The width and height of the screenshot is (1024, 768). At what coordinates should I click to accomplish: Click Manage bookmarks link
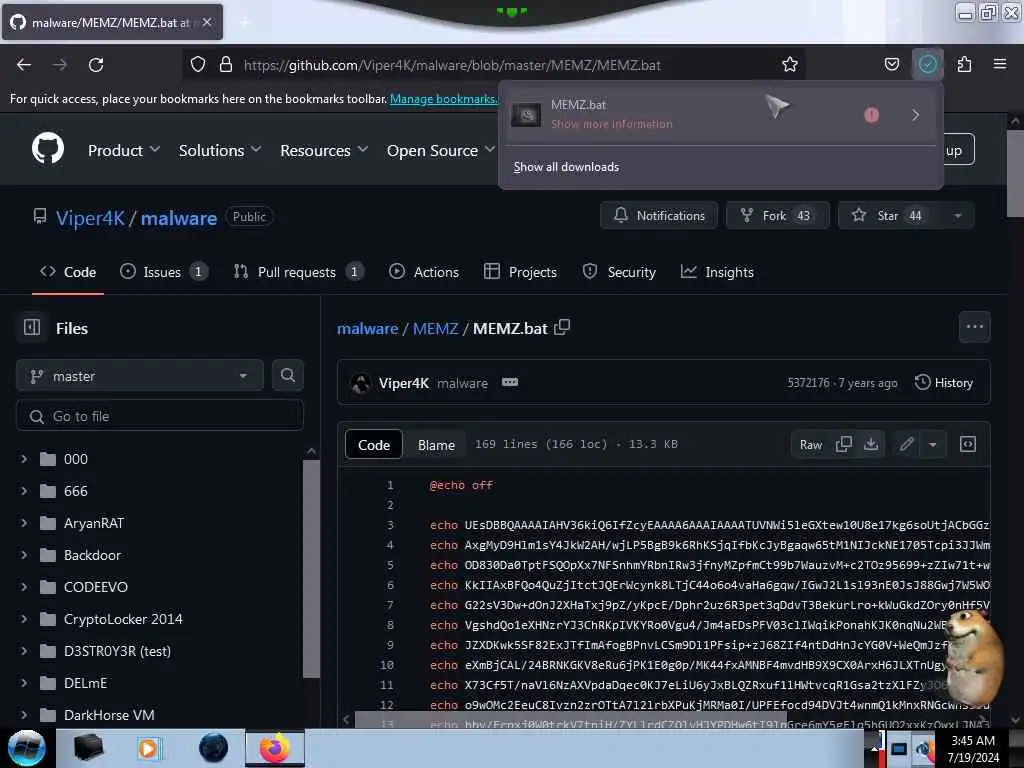click(443, 99)
